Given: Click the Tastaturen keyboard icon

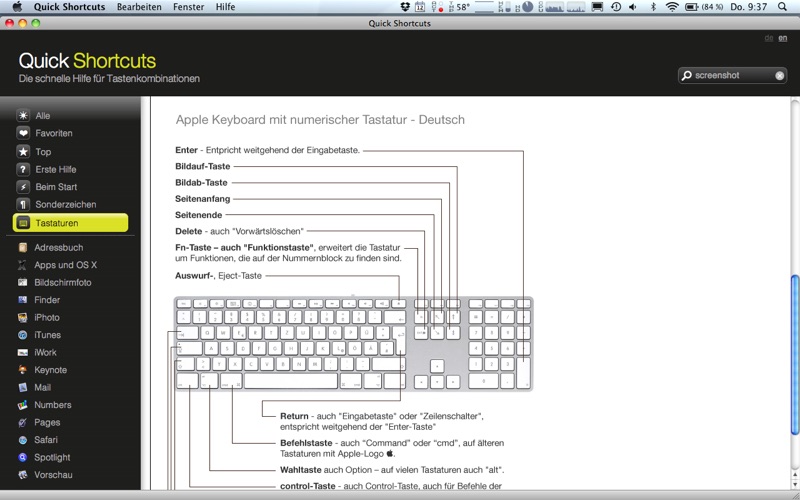Looking at the screenshot, I should tap(23, 223).
